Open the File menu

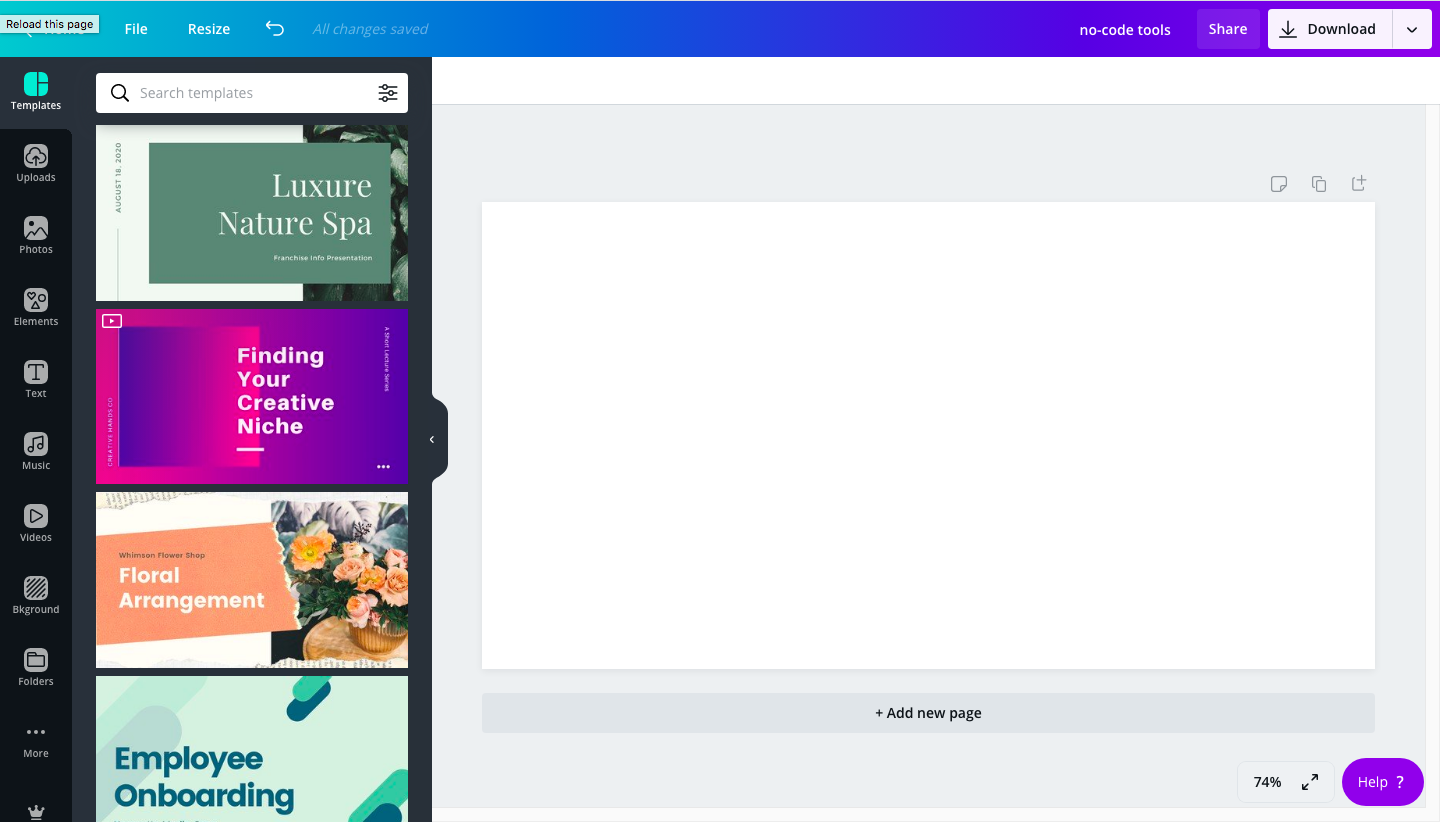136,29
